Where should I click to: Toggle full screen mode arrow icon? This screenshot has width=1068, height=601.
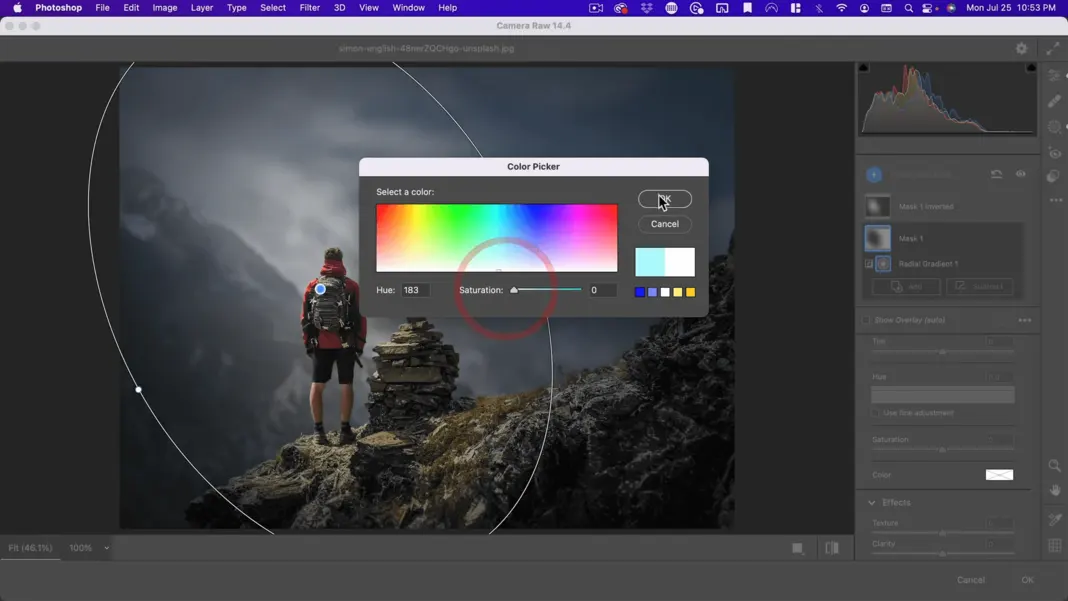[1053, 48]
